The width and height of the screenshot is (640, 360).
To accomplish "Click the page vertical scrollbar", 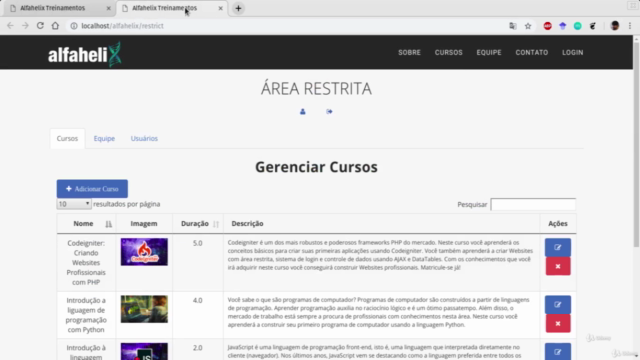I will [636, 143].
